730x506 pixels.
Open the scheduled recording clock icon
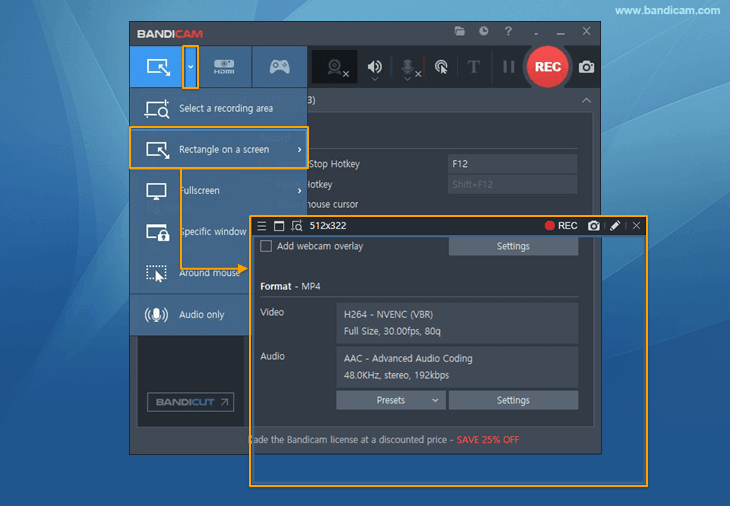click(484, 31)
